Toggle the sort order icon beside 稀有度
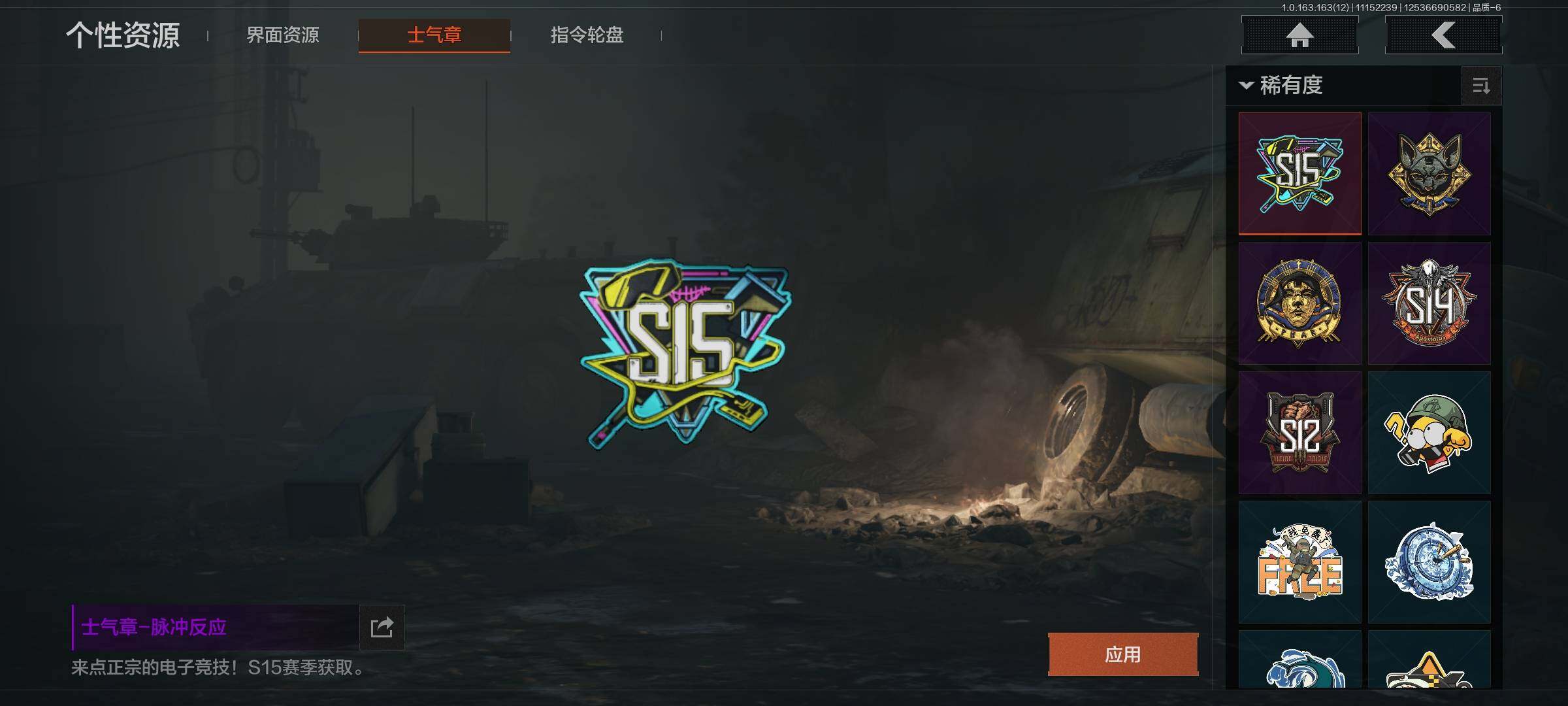The height and width of the screenshot is (706, 1568). [1481, 86]
